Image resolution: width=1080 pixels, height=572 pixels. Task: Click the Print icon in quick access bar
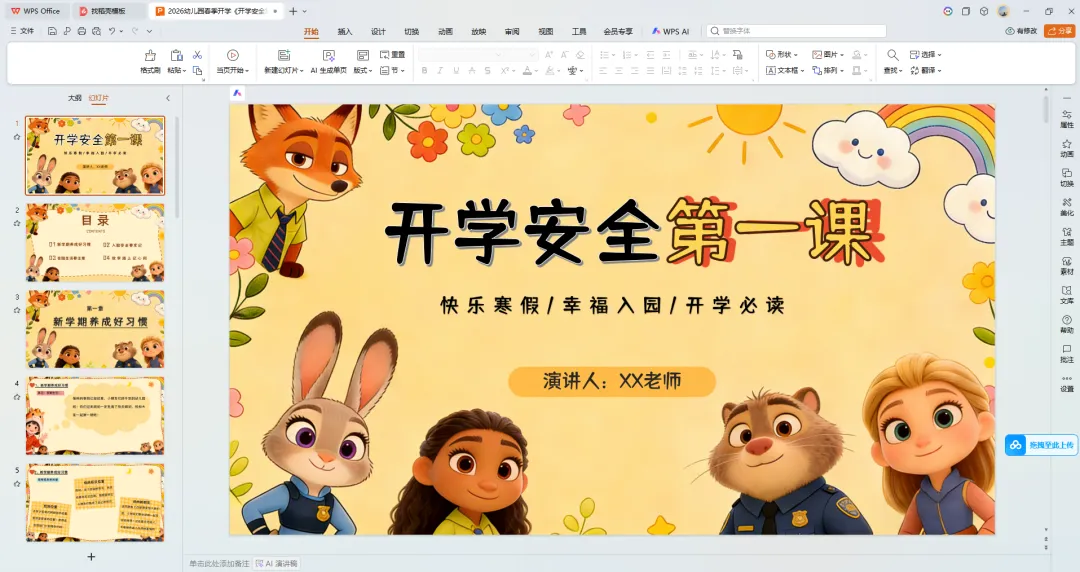(x=82, y=31)
